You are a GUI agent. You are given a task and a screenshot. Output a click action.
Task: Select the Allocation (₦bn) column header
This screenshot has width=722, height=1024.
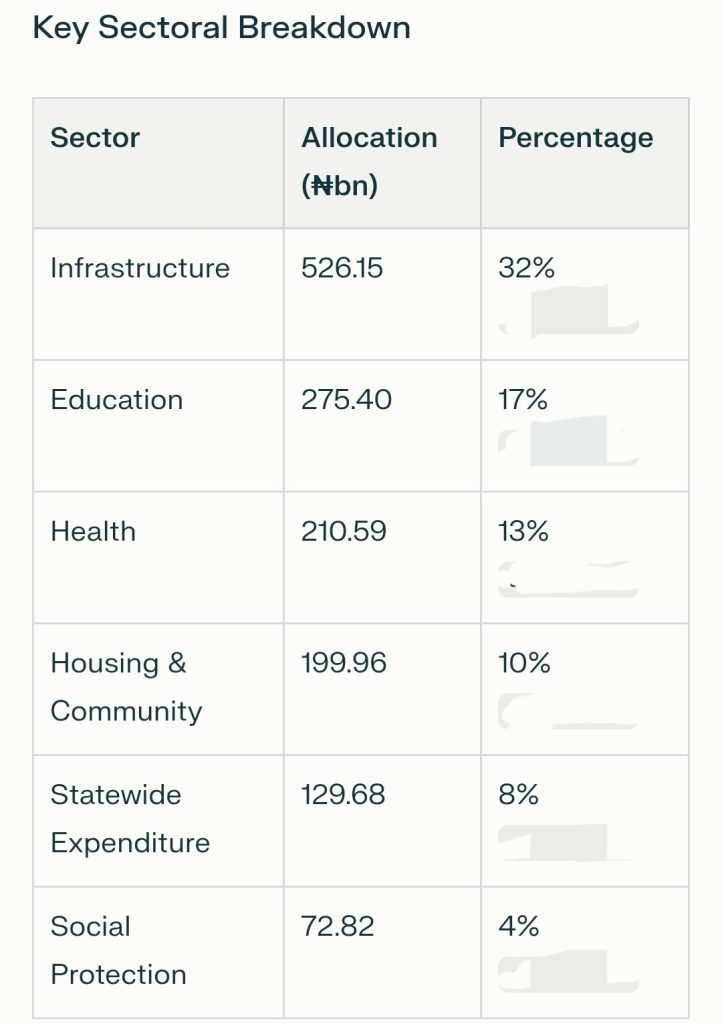tap(369, 161)
